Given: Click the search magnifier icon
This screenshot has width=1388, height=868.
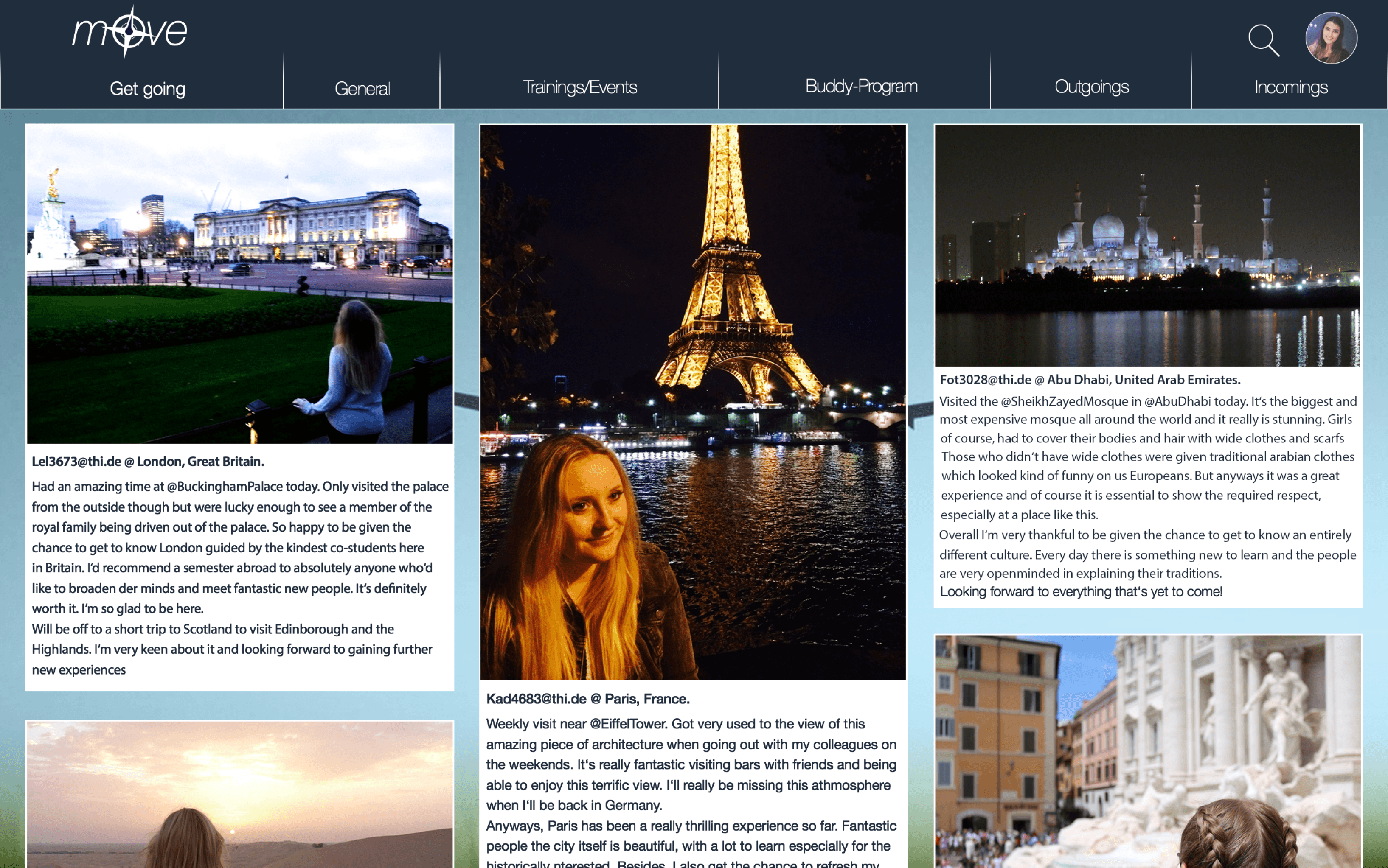Looking at the screenshot, I should 1263,39.
